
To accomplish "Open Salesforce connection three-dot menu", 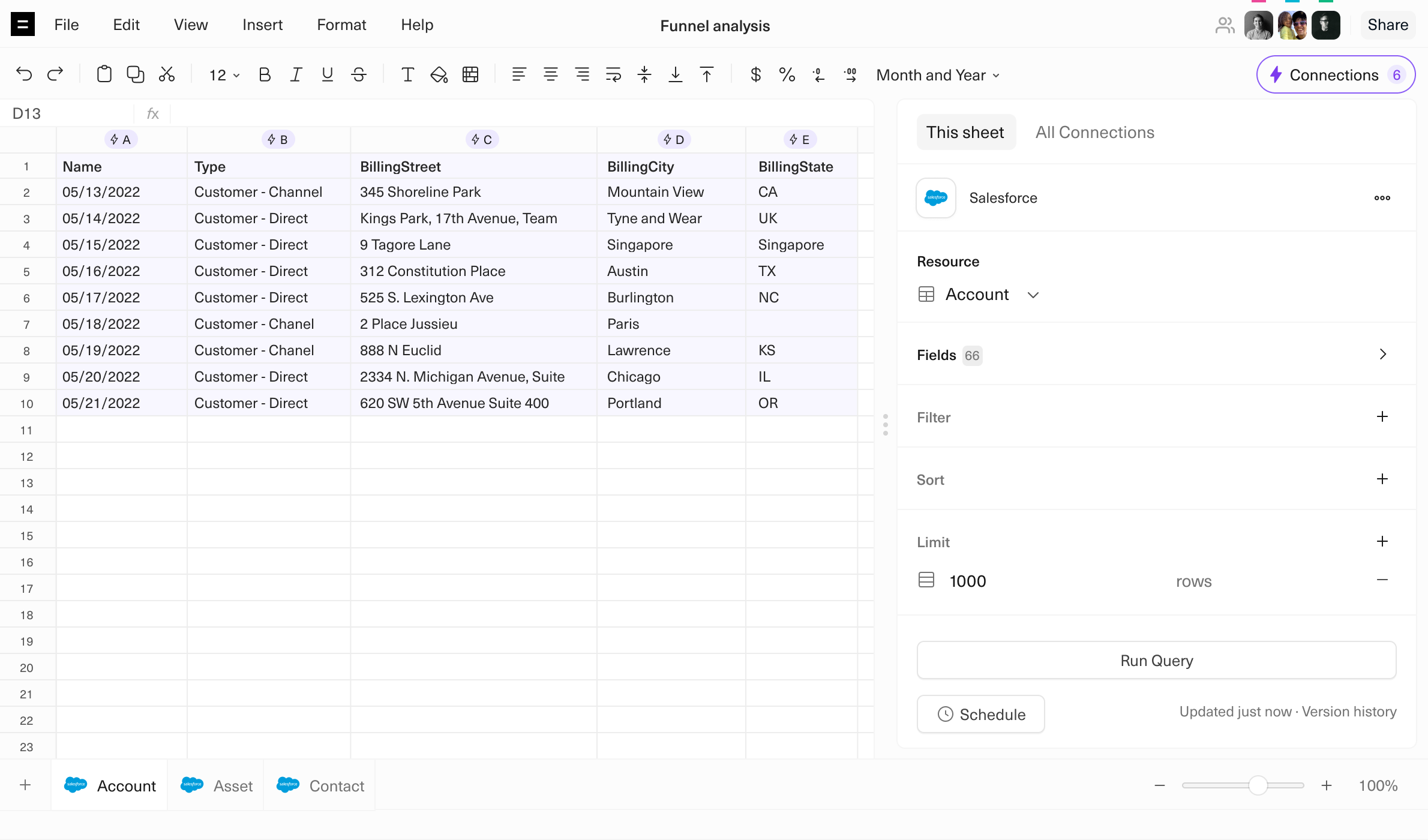I will (x=1382, y=198).
